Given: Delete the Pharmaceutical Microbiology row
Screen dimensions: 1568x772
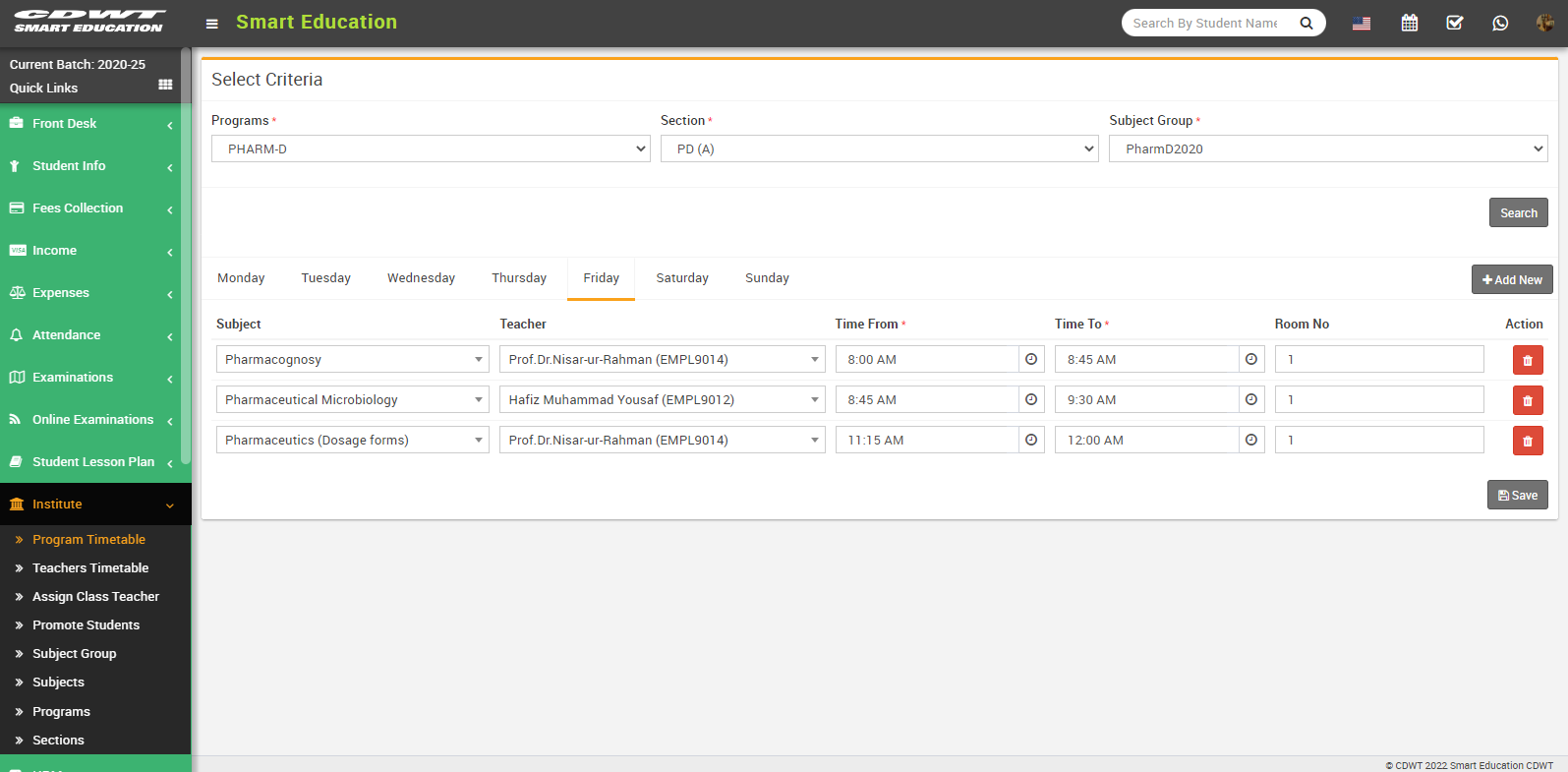Looking at the screenshot, I should [1528, 400].
